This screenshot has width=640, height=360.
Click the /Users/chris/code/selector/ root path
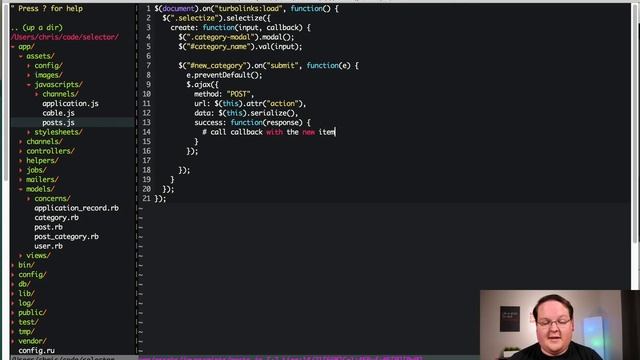coord(65,37)
